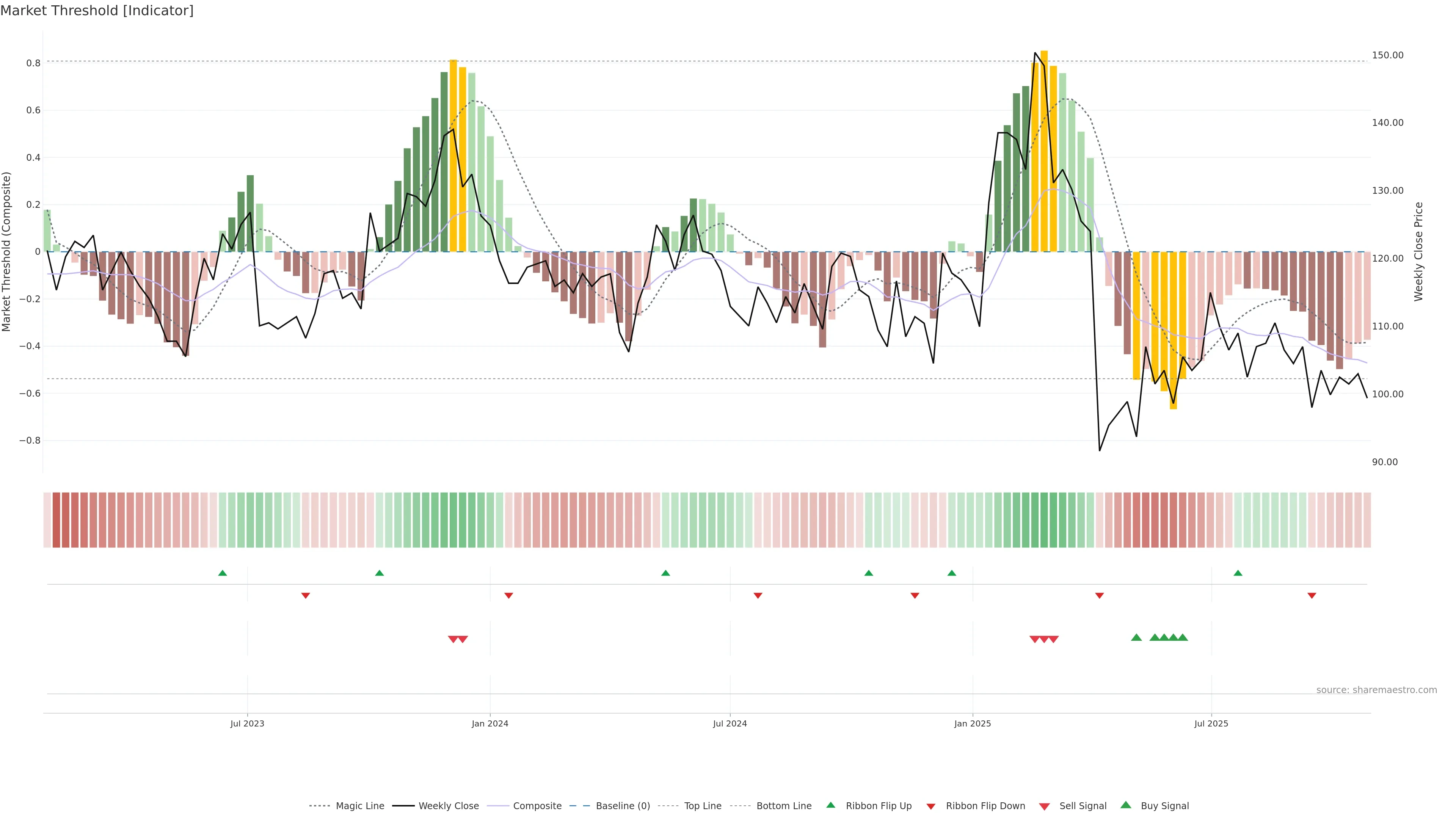1456x819 pixels.
Task: Click the Jul 2025 x-axis label
Action: (1211, 723)
